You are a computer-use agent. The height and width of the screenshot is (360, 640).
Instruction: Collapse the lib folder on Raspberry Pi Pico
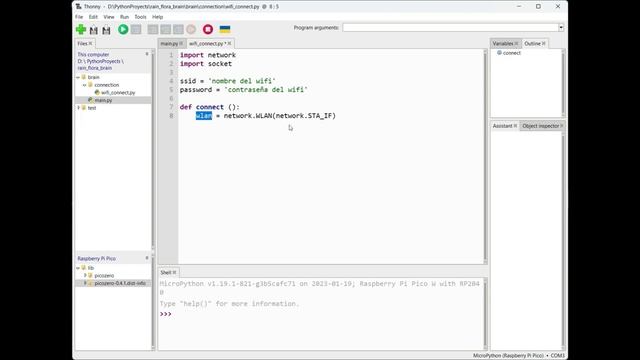click(78, 268)
